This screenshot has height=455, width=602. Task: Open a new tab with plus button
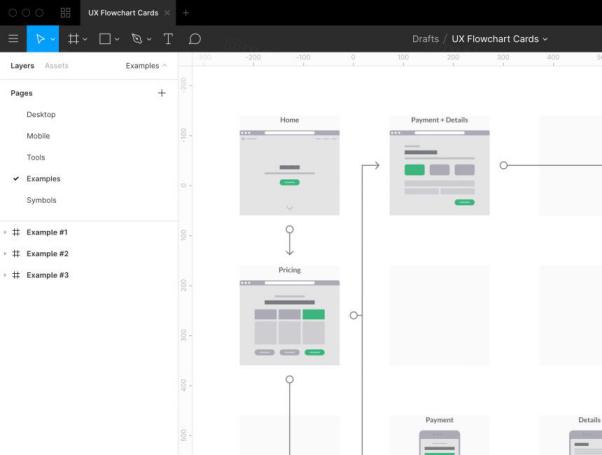[x=186, y=13]
